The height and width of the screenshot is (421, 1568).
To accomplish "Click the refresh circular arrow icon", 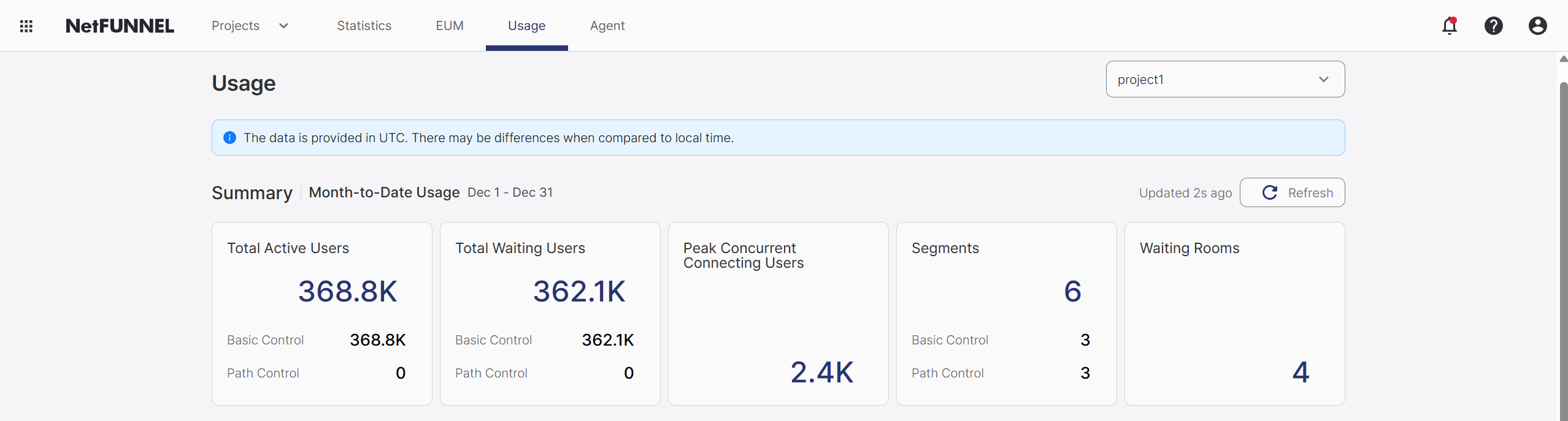I will tap(1269, 192).
